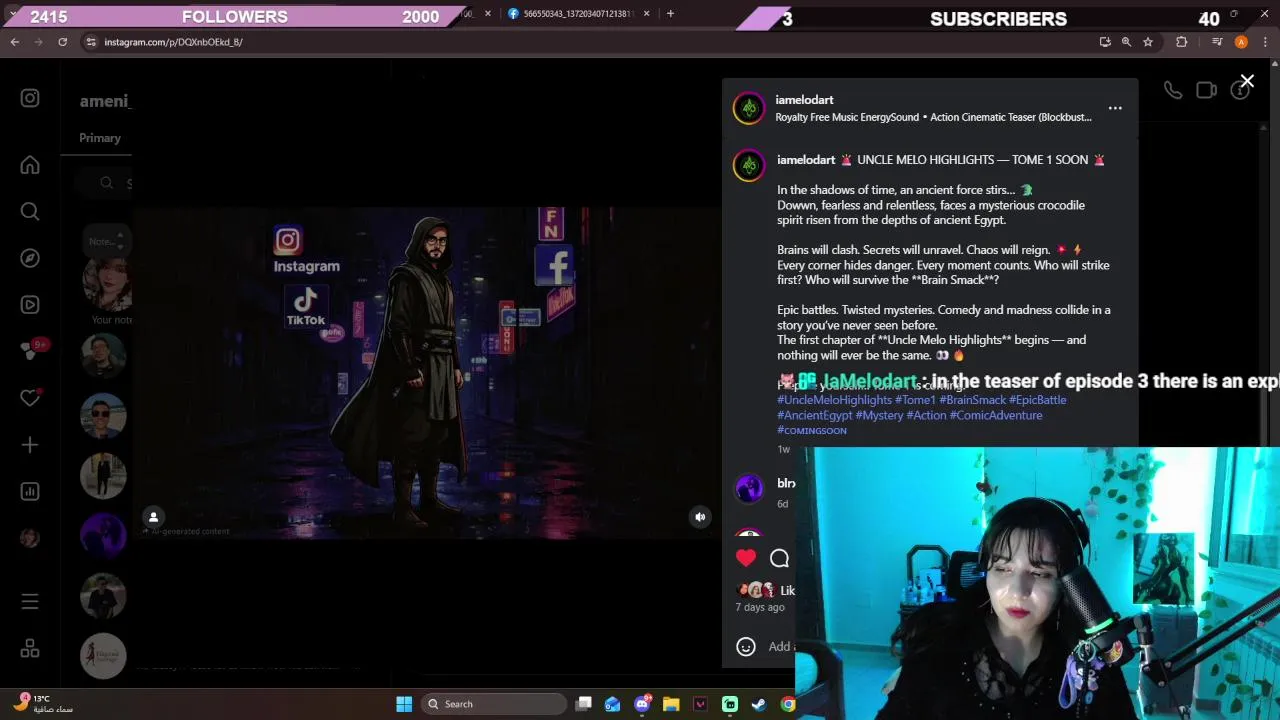Open Outlook mail icon on taskbar

click(x=613, y=704)
